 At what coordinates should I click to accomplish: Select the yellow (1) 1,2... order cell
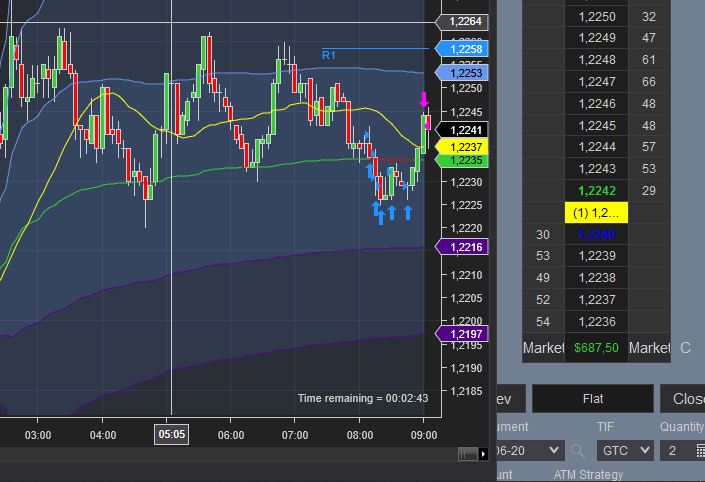click(x=596, y=212)
